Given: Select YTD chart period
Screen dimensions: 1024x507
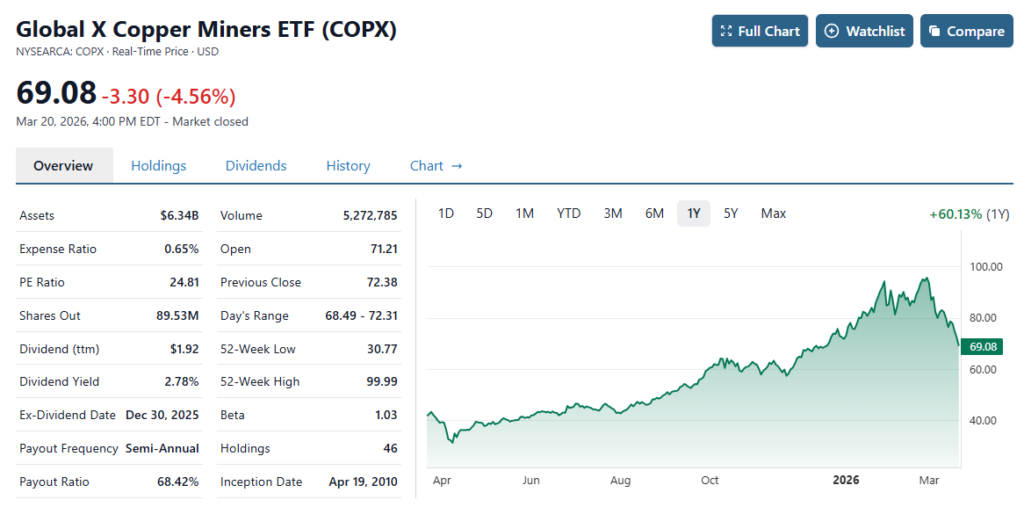Looking at the screenshot, I should 568,213.
